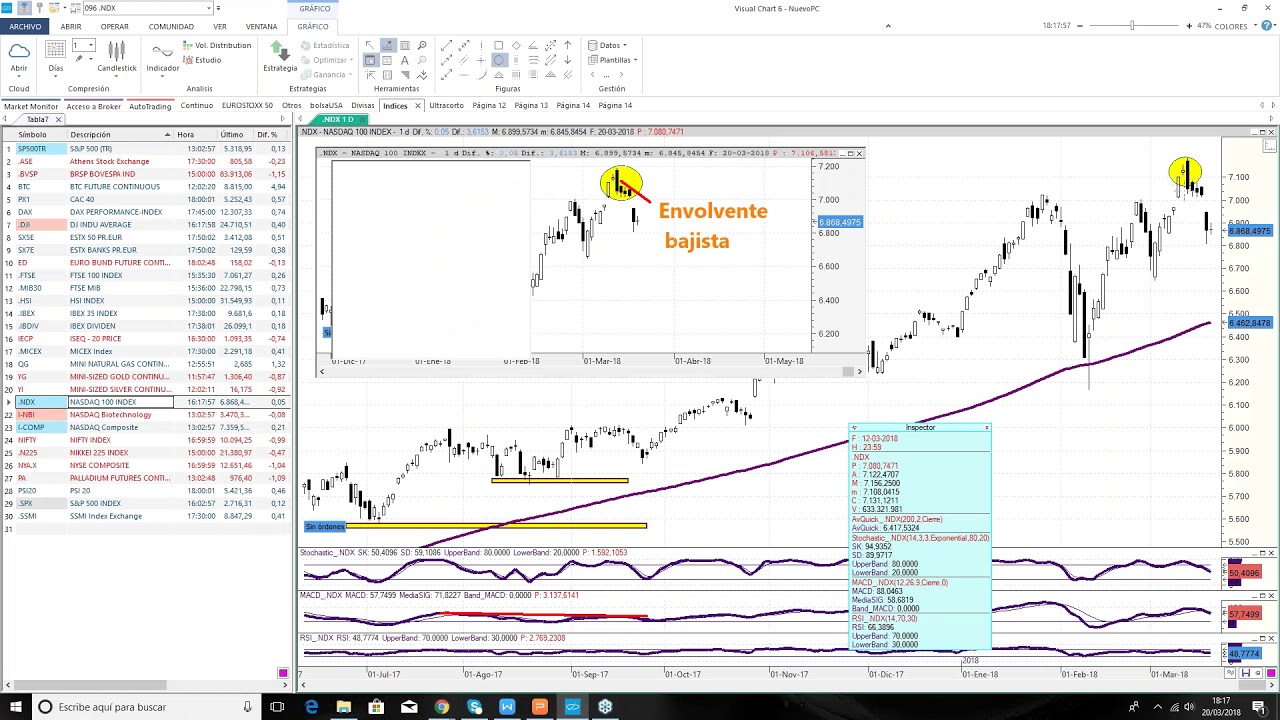Select the crosshair figure tool
This screenshot has width=1280, height=720.
[x=481, y=60]
